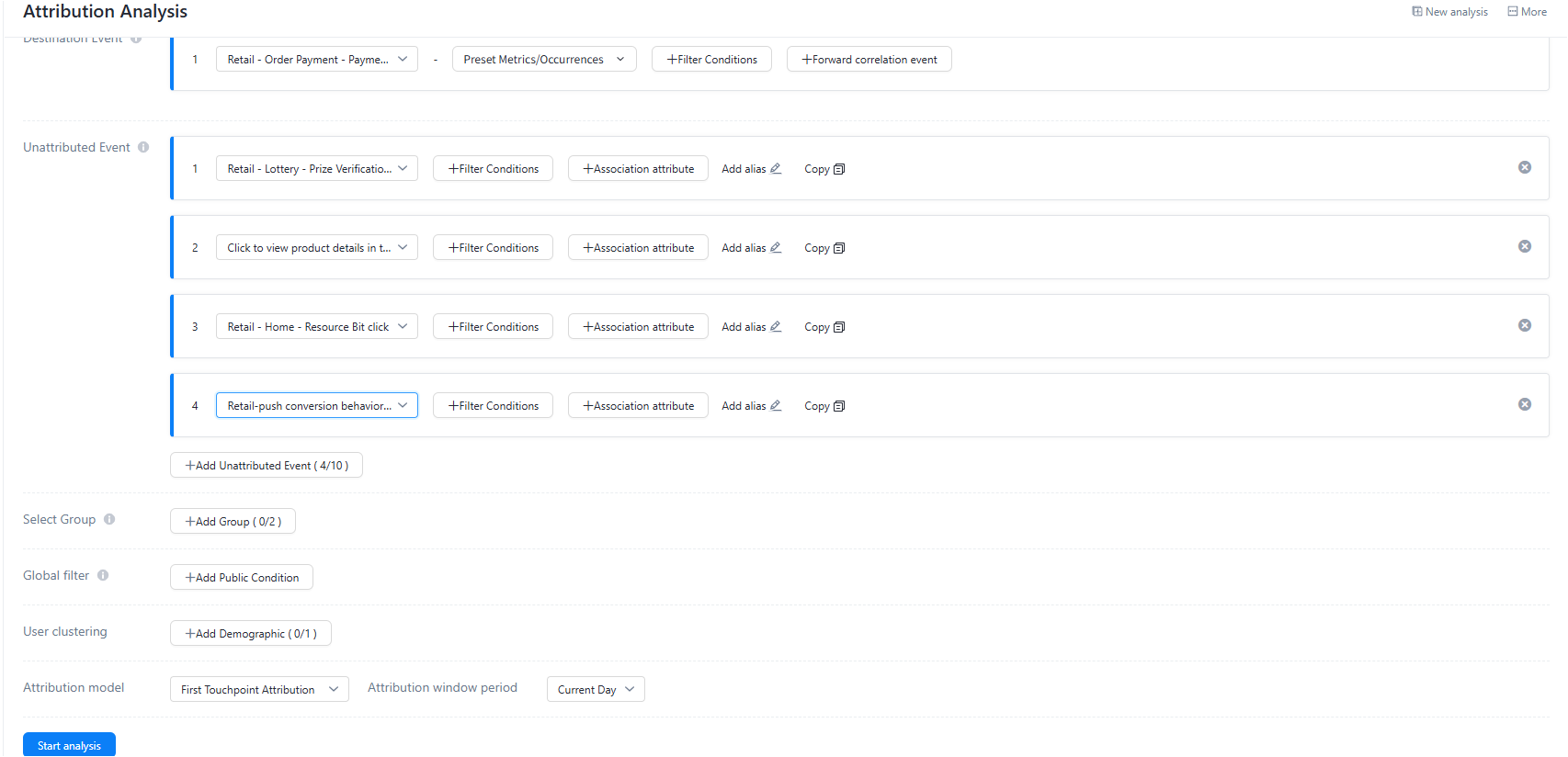
Task: Add Filter Conditions for Retail-push row
Action: 493,405
